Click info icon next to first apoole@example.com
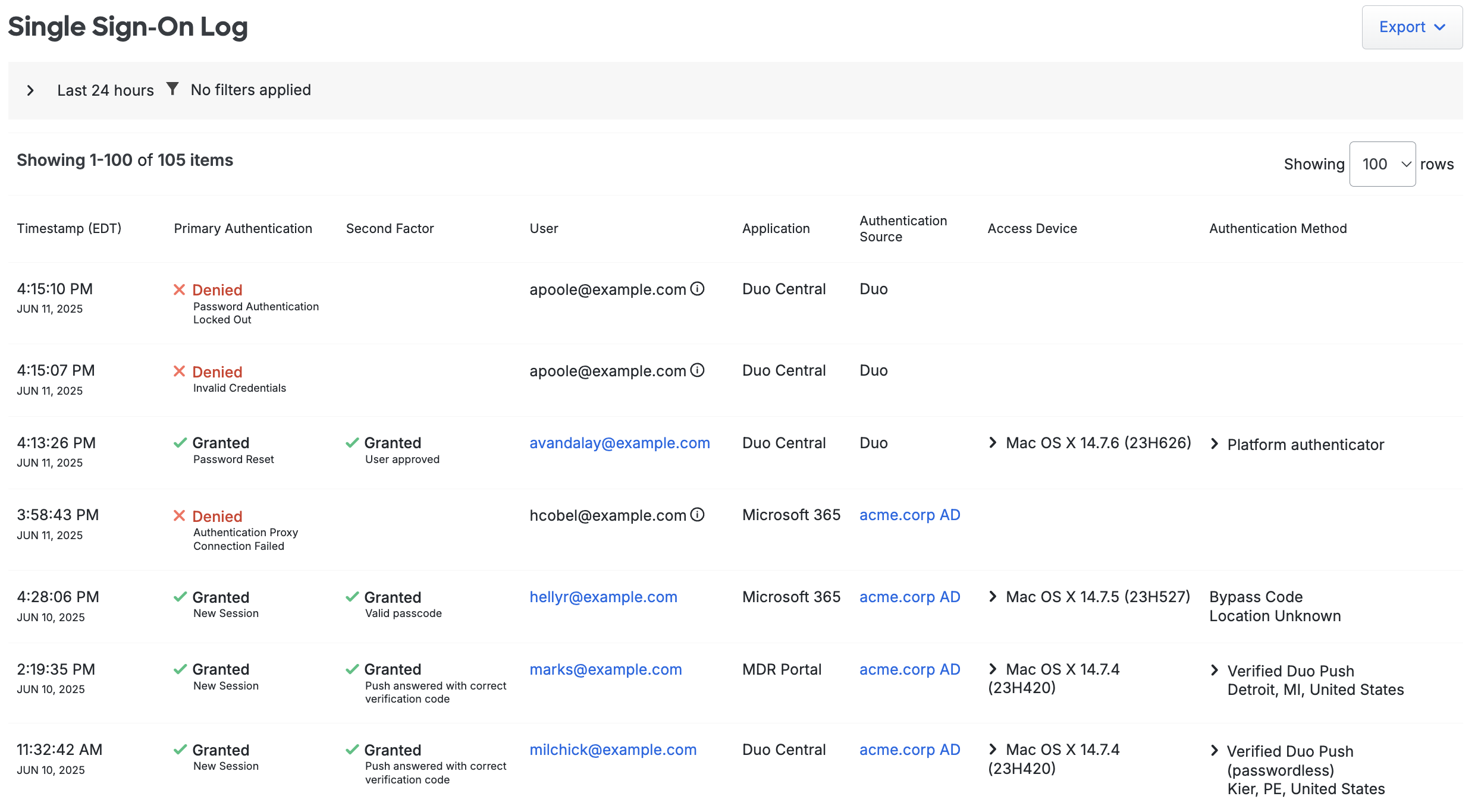The height and width of the screenshot is (812, 1478). [697, 289]
